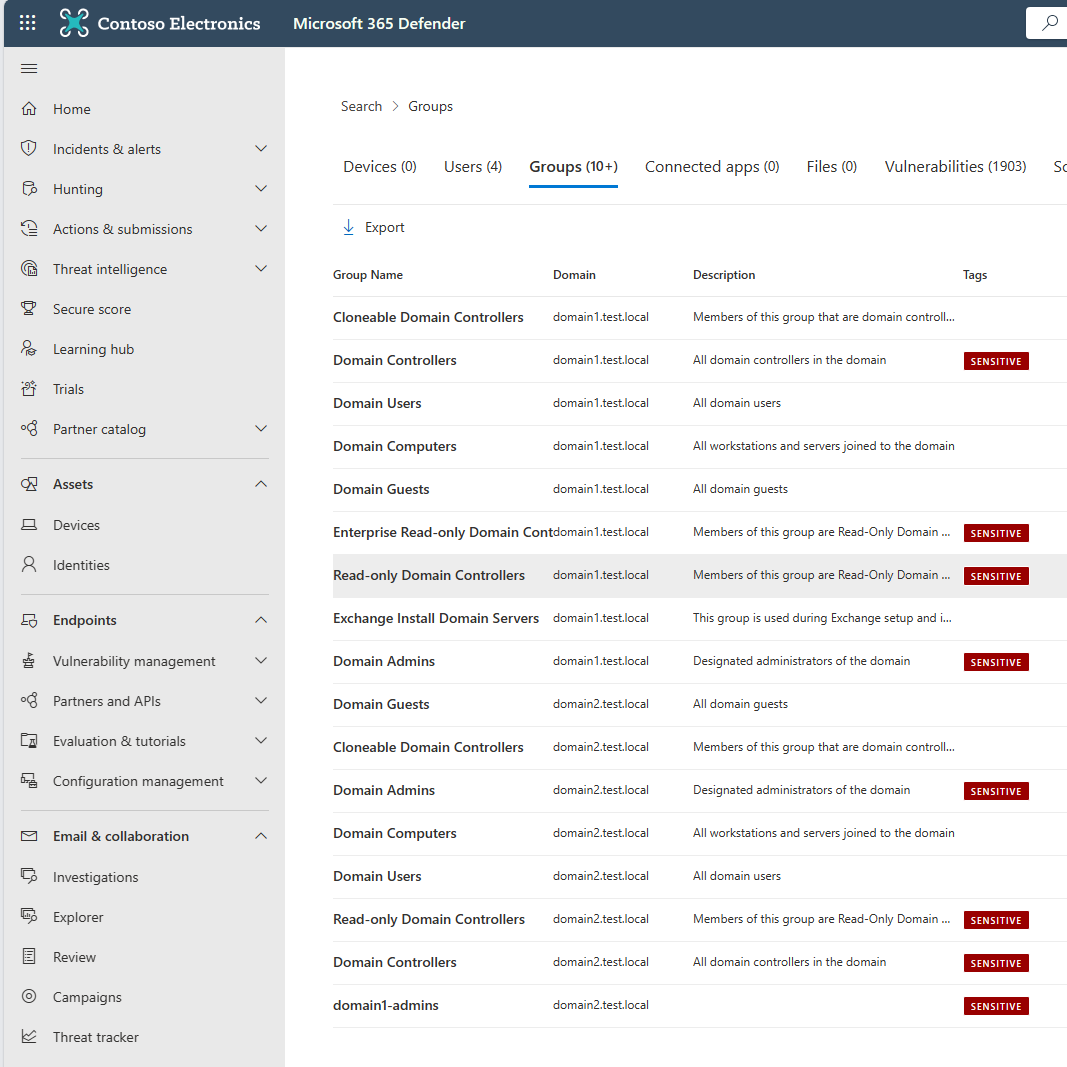Image resolution: width=1067 pixels, height=1067 pixels.
Task: Switch to the Devices (0) tab
Action: point(380,167)
